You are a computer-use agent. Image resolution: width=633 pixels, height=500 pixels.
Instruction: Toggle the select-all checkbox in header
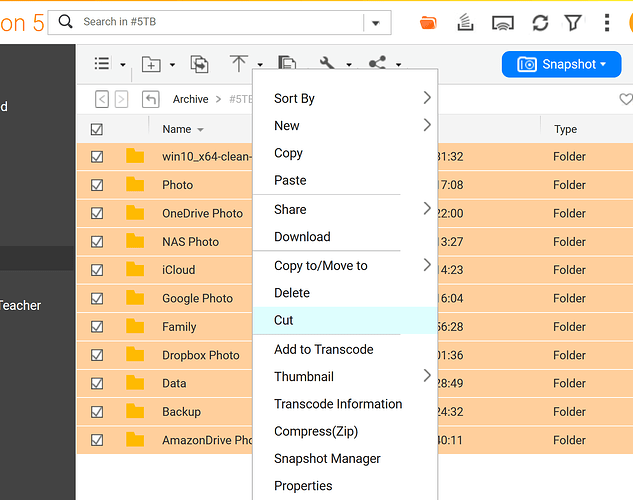point(97,129)
